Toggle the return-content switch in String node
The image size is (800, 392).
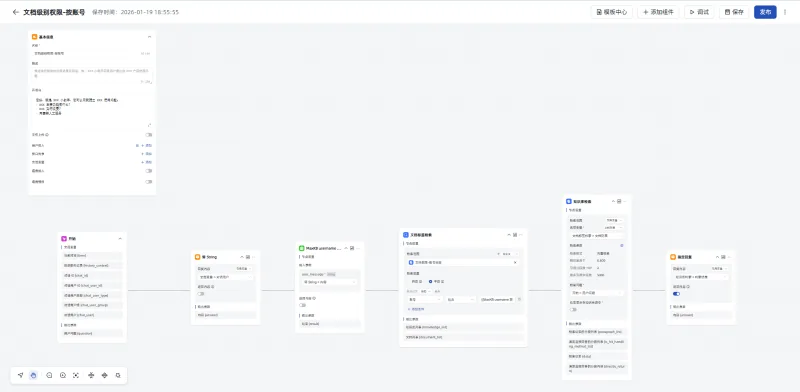click(201, 293)
